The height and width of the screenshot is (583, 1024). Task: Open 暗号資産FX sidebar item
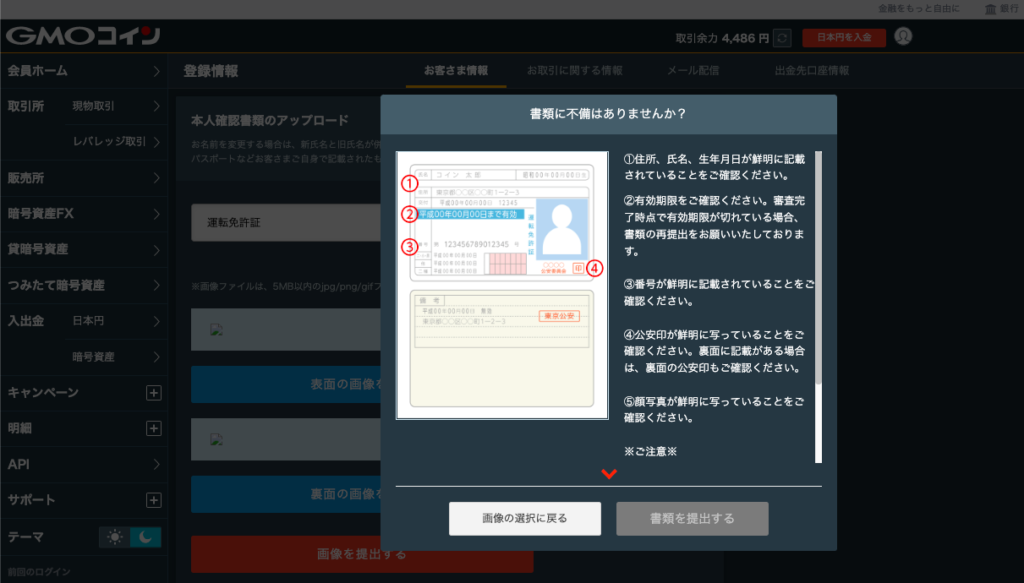[84, 213]
